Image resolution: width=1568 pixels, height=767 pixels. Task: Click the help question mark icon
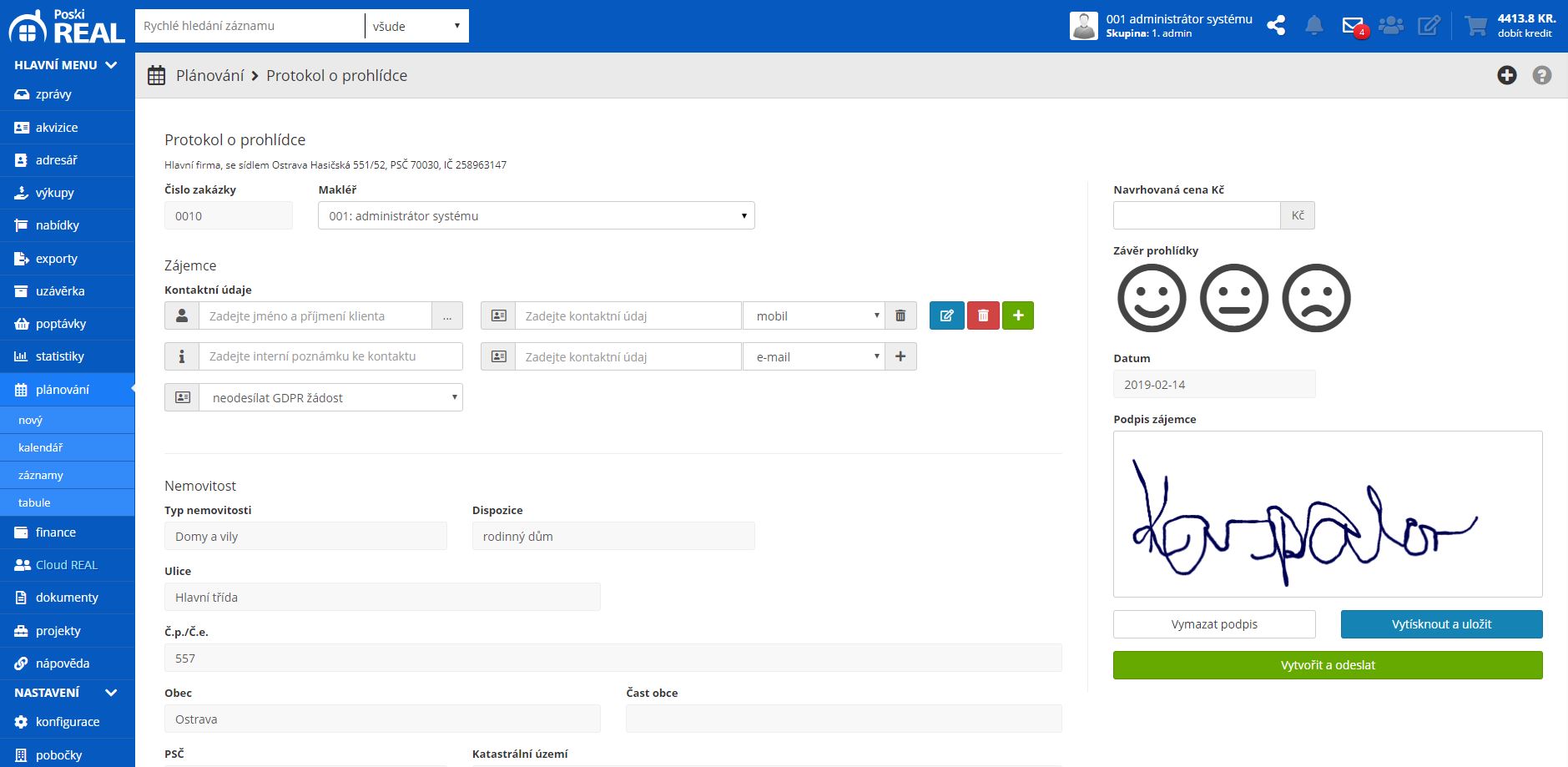[1541, 76]
